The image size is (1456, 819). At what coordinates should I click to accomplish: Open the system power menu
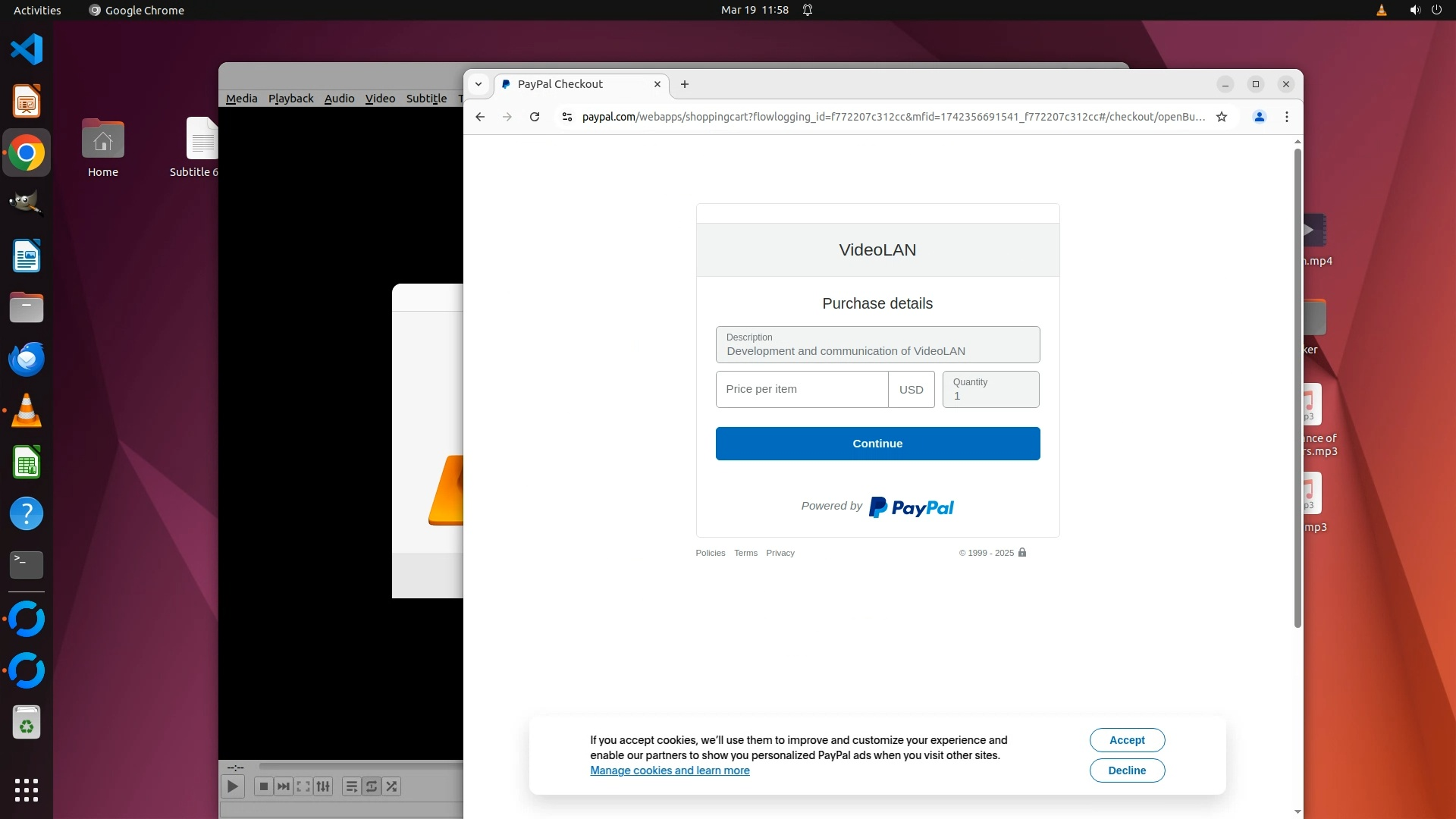click(x=1436, y=10)
